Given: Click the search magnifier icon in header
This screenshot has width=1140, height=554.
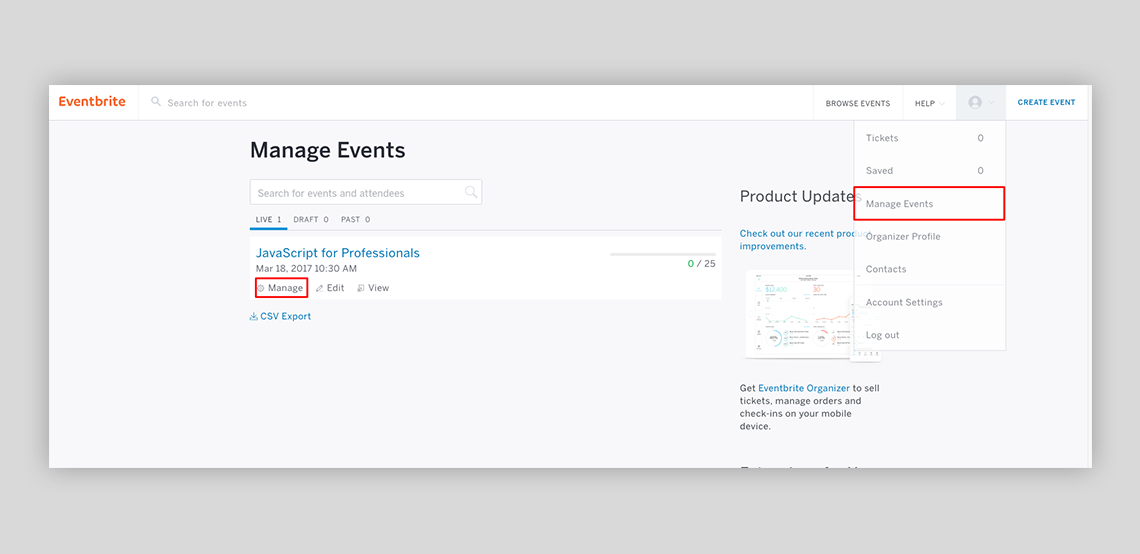Looking at the screenshot, I should (156, 102).
